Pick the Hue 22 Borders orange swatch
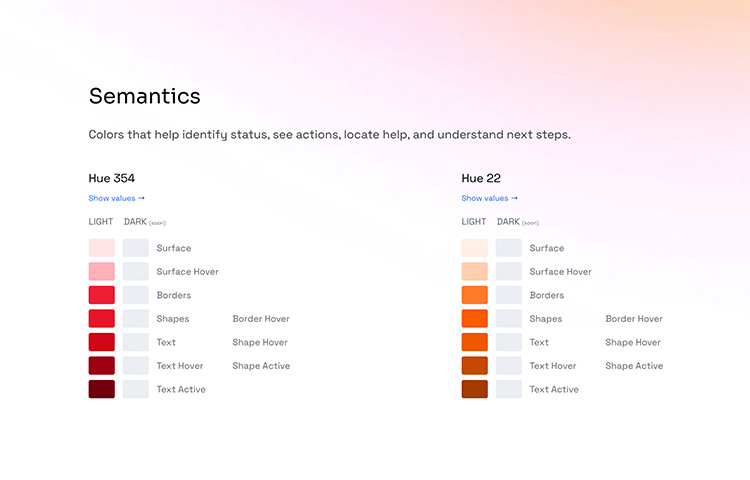Screen dimensions: 750x480 point(474,295)
